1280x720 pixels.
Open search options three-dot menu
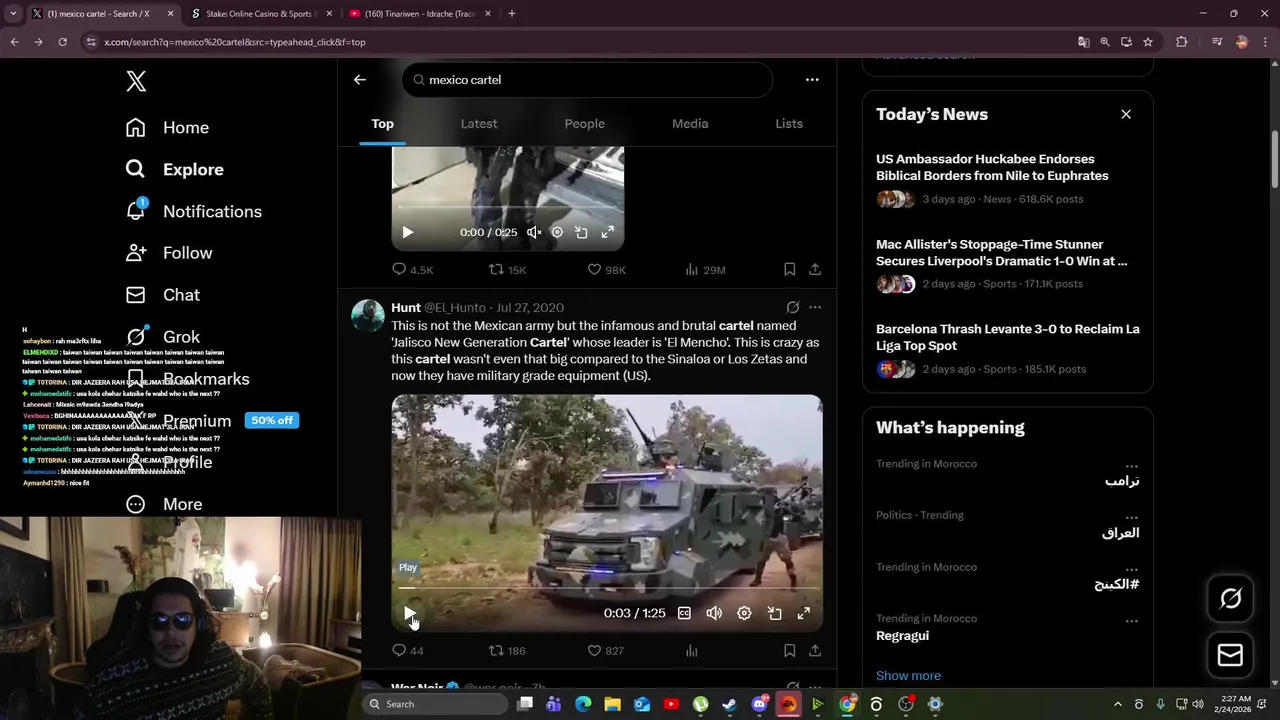point(812,80)
